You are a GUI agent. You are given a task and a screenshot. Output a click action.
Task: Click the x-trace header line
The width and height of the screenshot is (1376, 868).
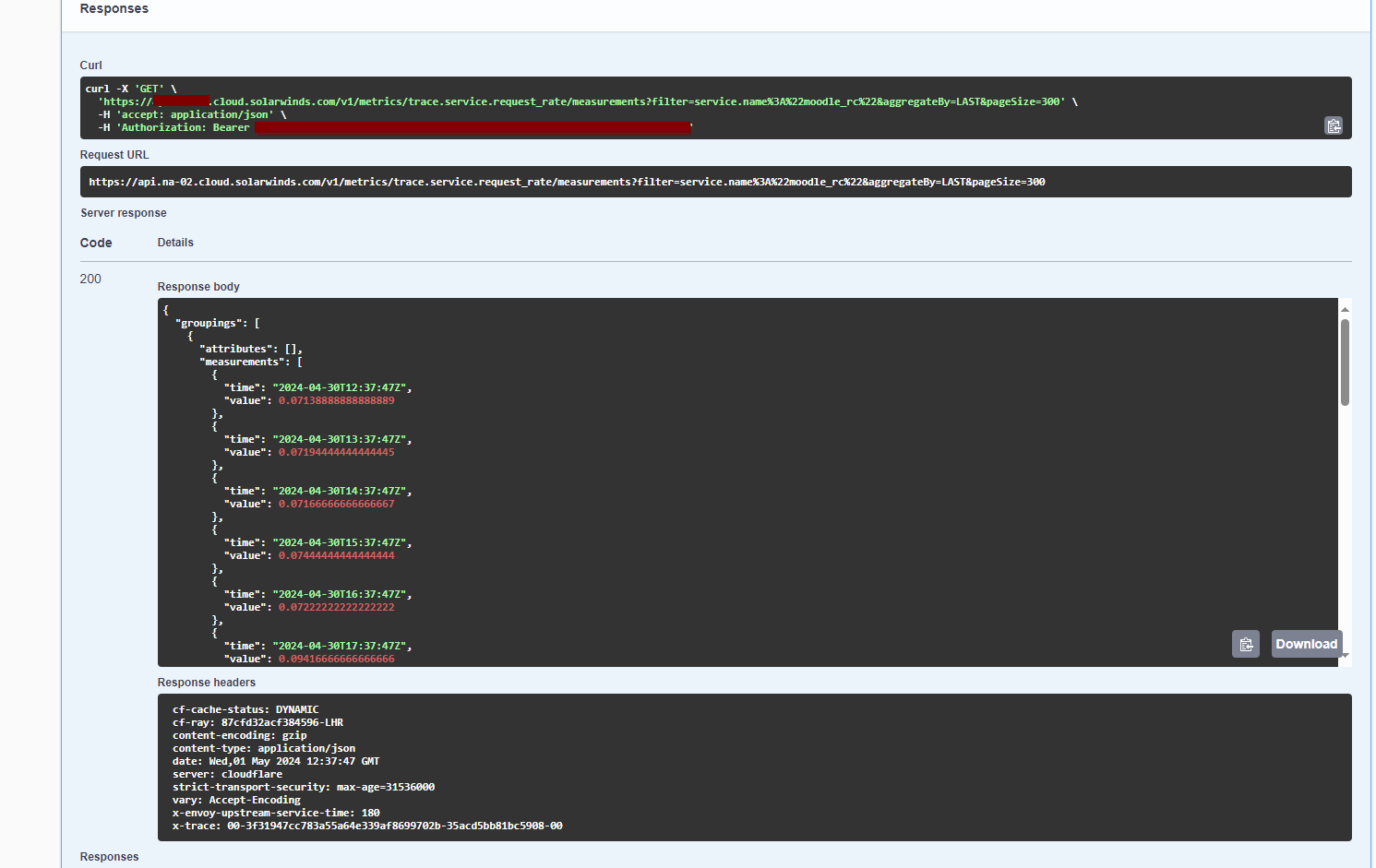tap(367, 826)
